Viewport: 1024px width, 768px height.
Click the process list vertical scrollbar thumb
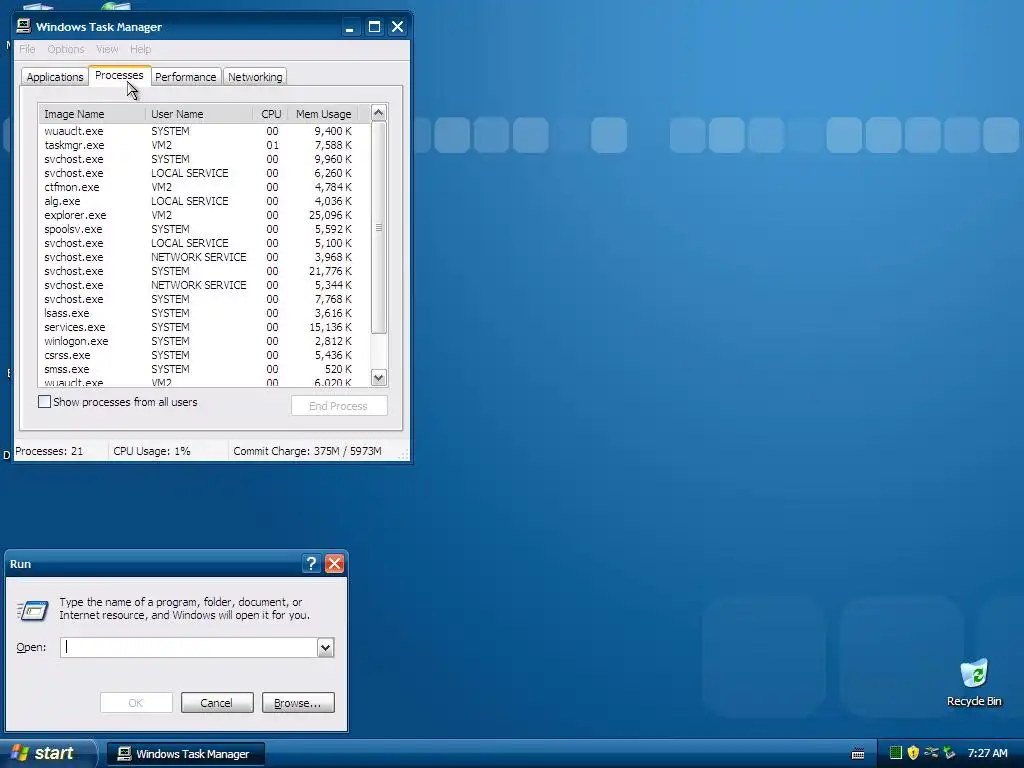(x=379, y=227)
